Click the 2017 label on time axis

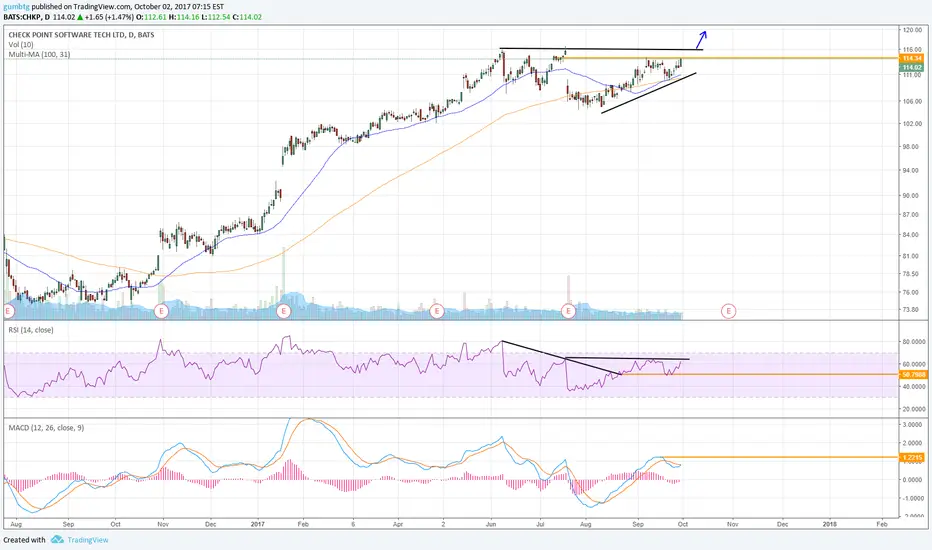coord(257,524)
